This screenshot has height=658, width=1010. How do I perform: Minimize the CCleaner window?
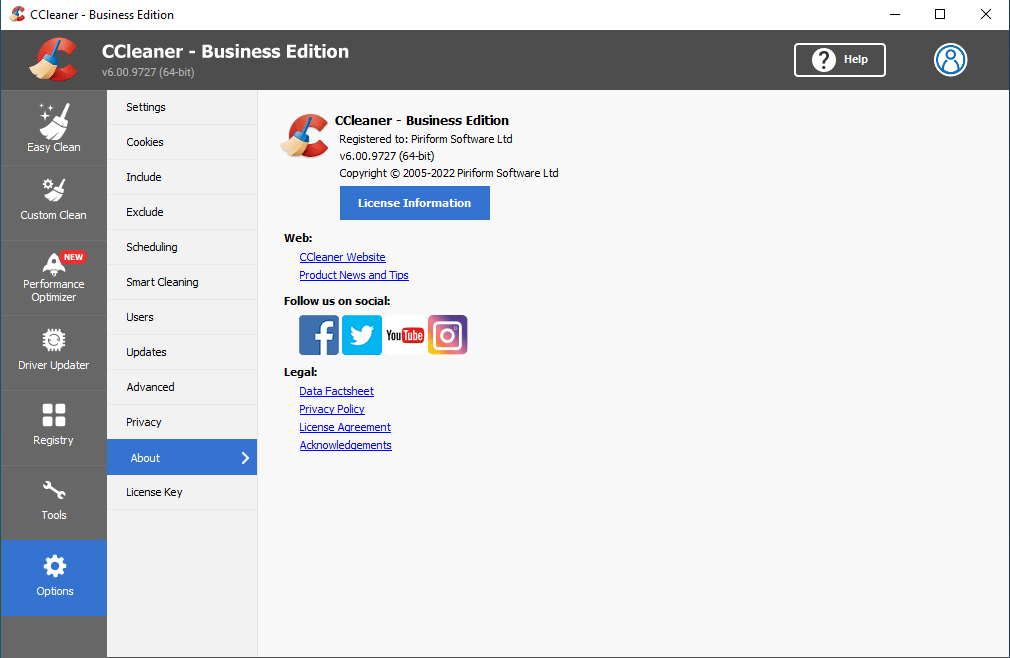(x=895, y=14)
